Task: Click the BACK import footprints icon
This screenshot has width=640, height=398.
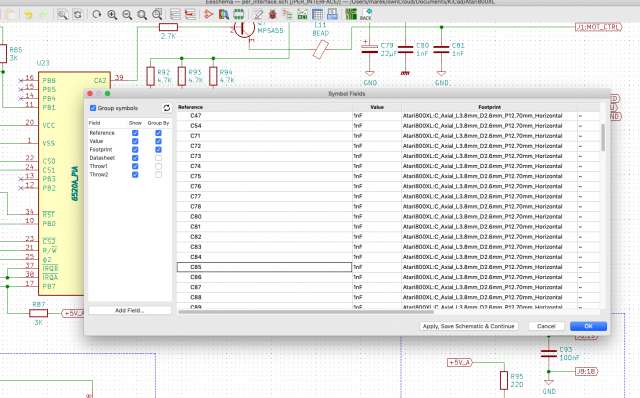Action: coord(366,15)
